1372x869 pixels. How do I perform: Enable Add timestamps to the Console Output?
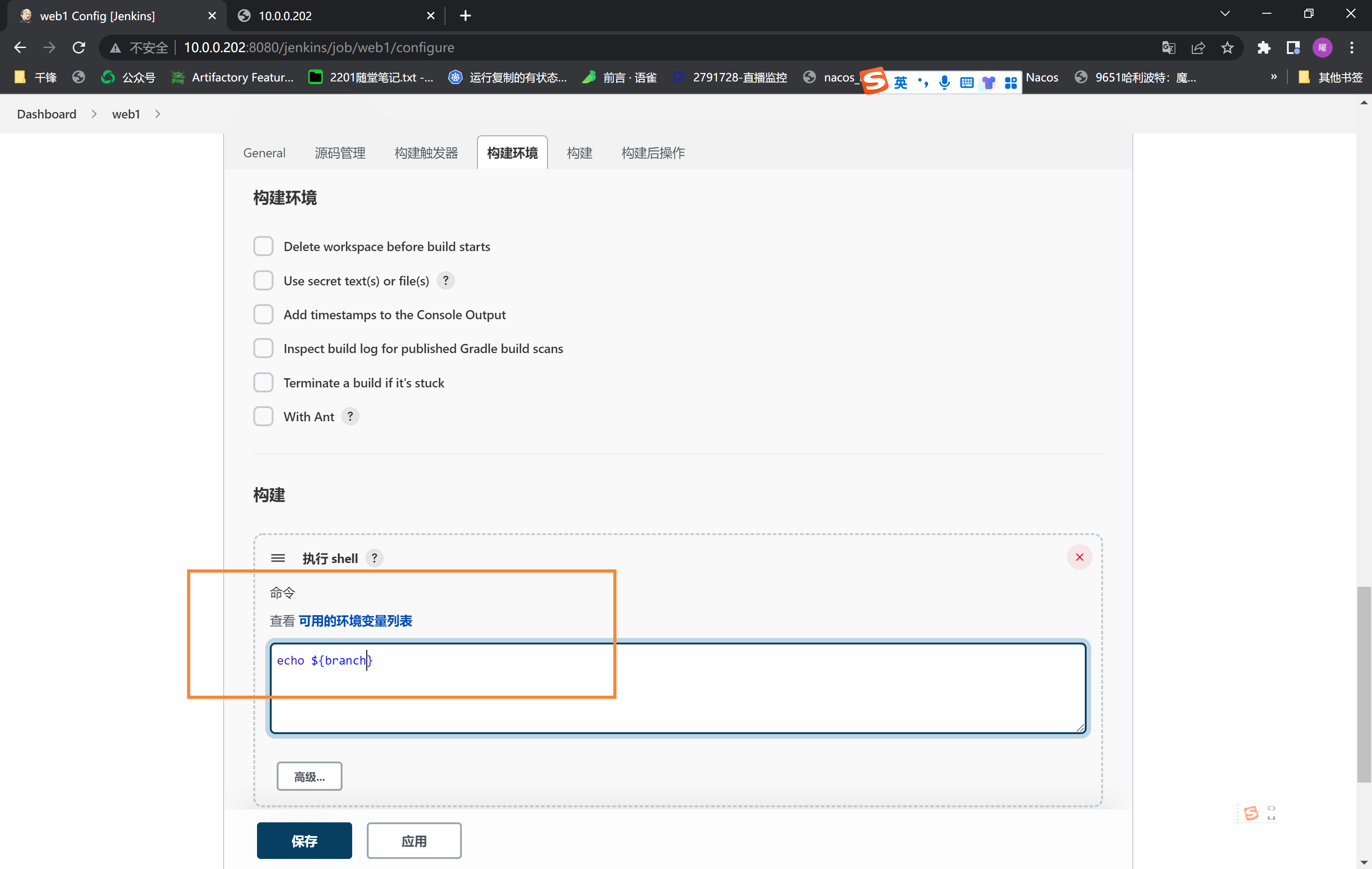pyautogui.click(x=264, y=314)
